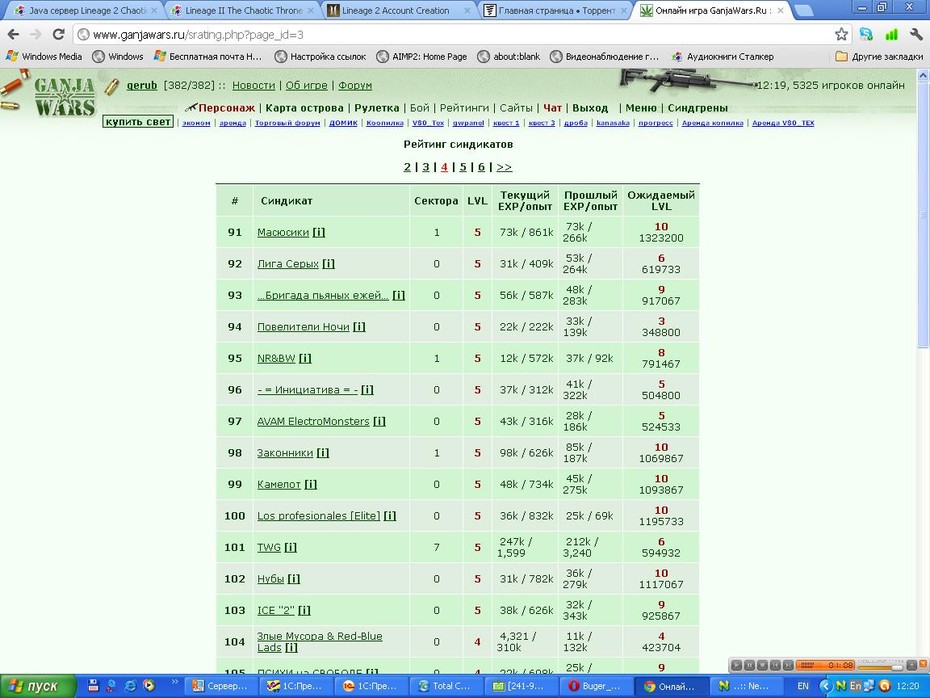Open the Масюсики syndicate link
This screenshot has width=930, height=698.
[283, 232]
